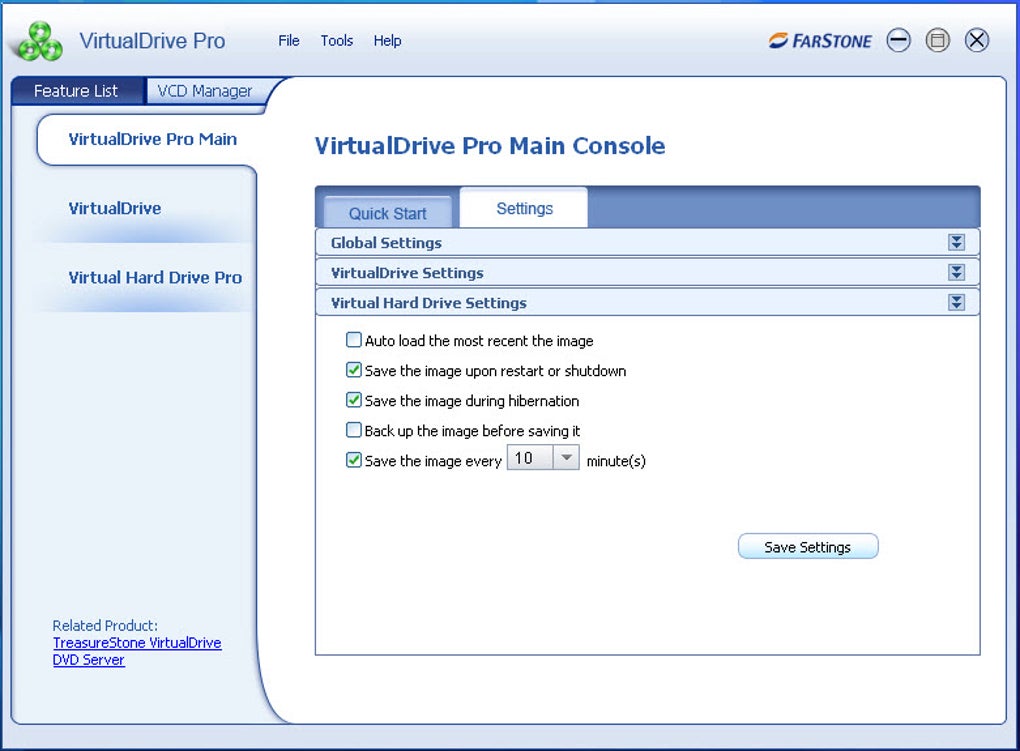Click the VirtualDrive Pro green discs logo

(40, 42)
